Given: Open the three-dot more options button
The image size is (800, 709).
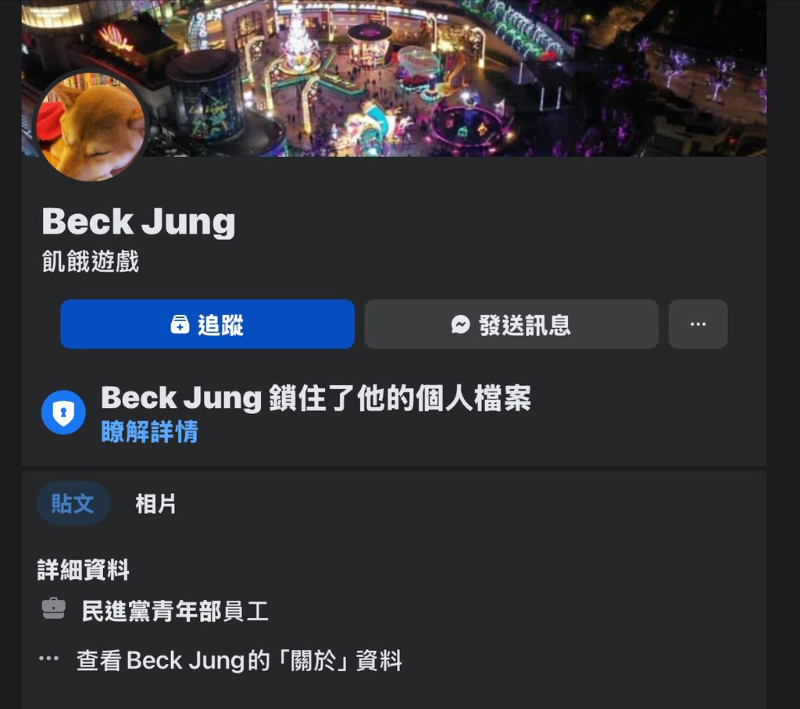Looking at the screenshot, I should tap(698, 324).
